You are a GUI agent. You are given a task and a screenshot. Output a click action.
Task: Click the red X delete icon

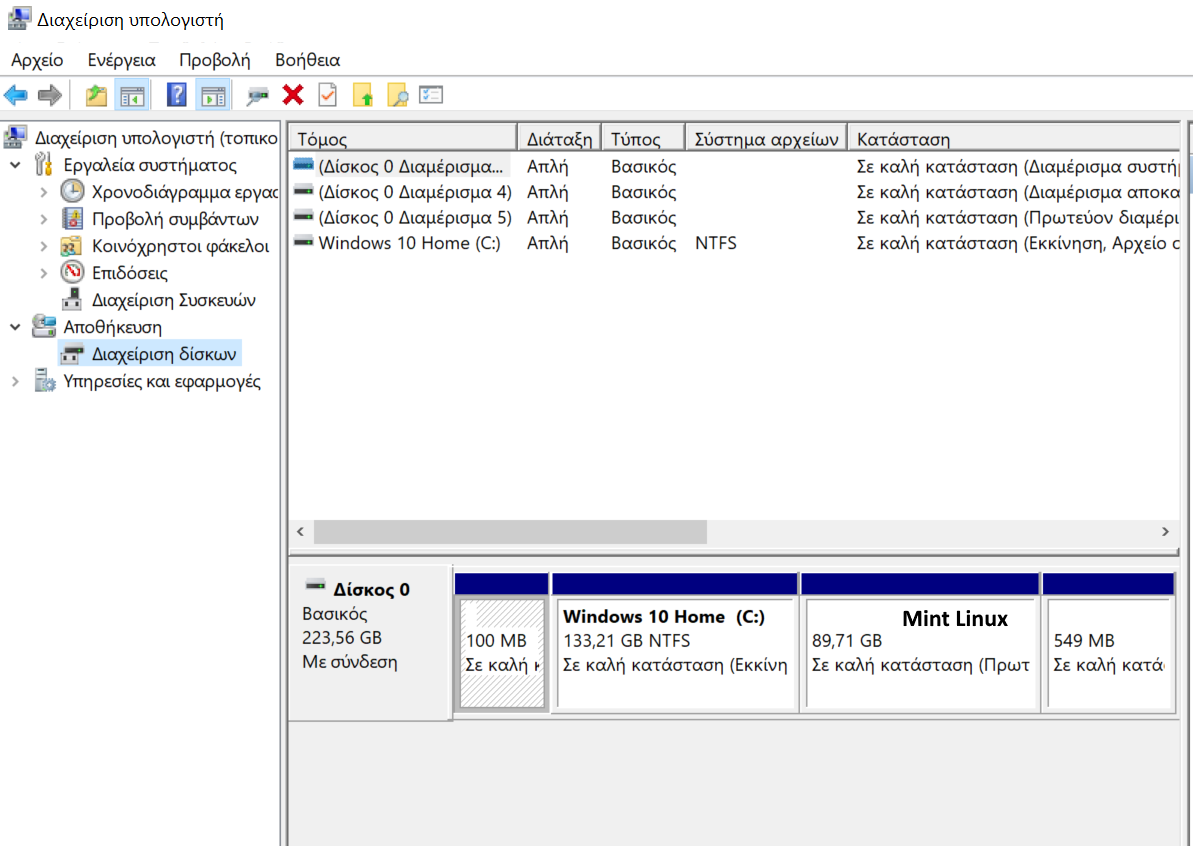tap(293, 95)
